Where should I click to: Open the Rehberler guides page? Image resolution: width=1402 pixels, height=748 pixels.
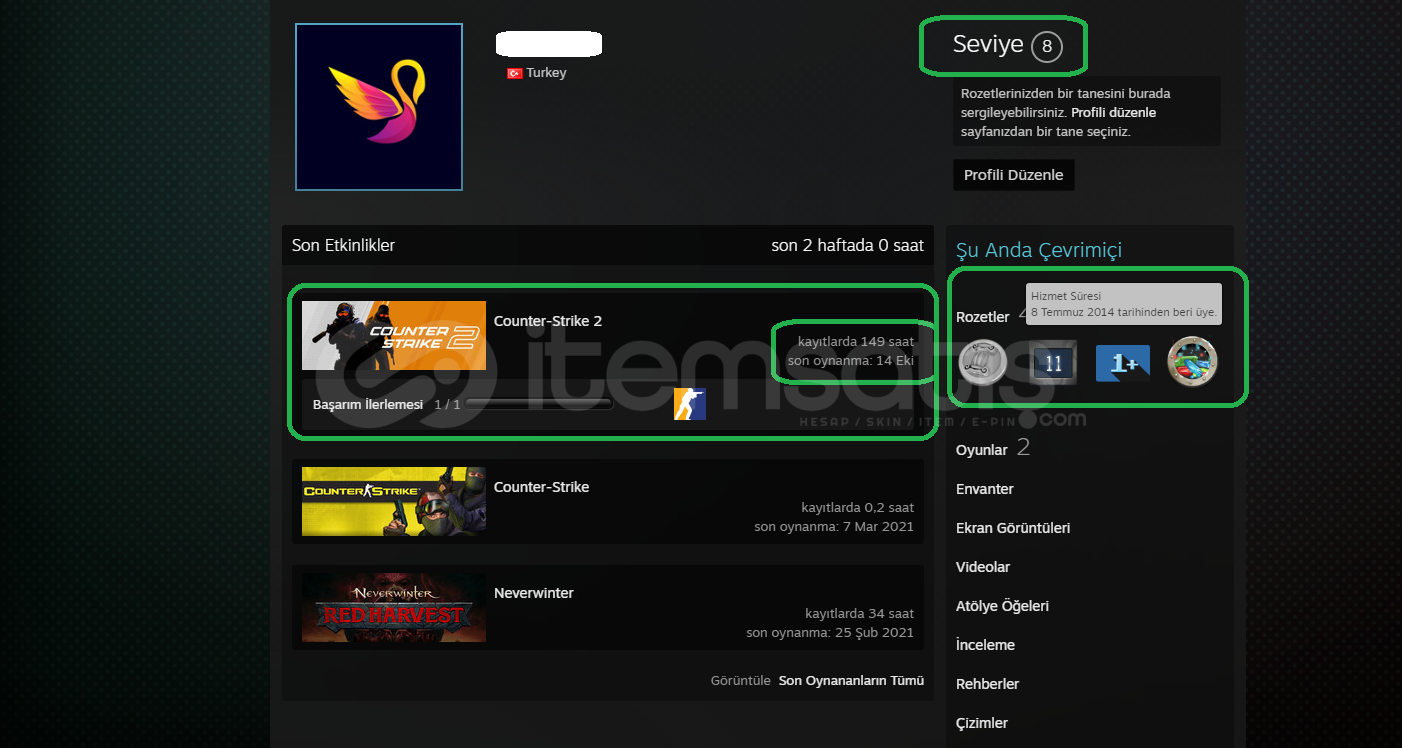point(988,684)
